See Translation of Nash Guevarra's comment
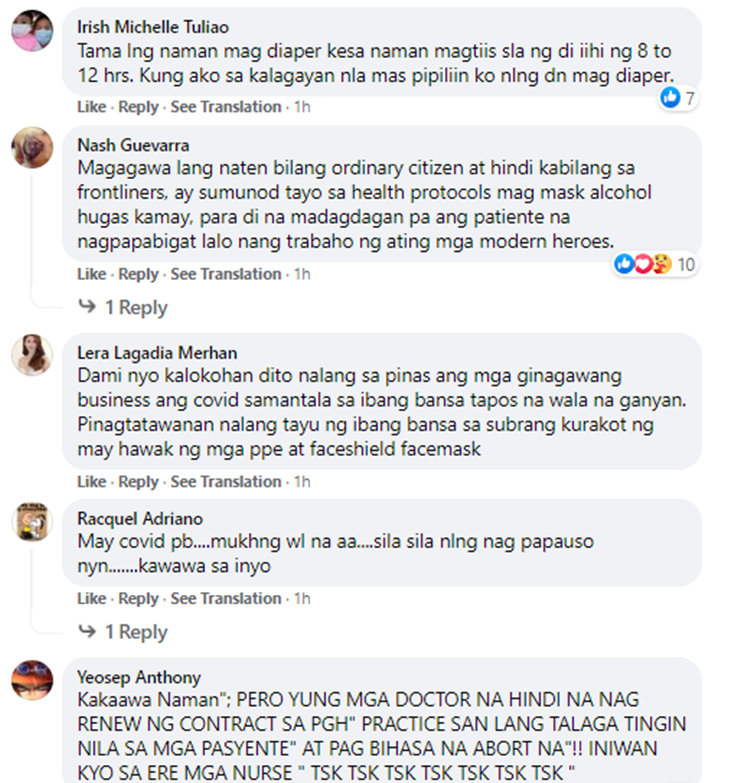The width and height of the screenshot is (750, 783). tap(226, 274)
